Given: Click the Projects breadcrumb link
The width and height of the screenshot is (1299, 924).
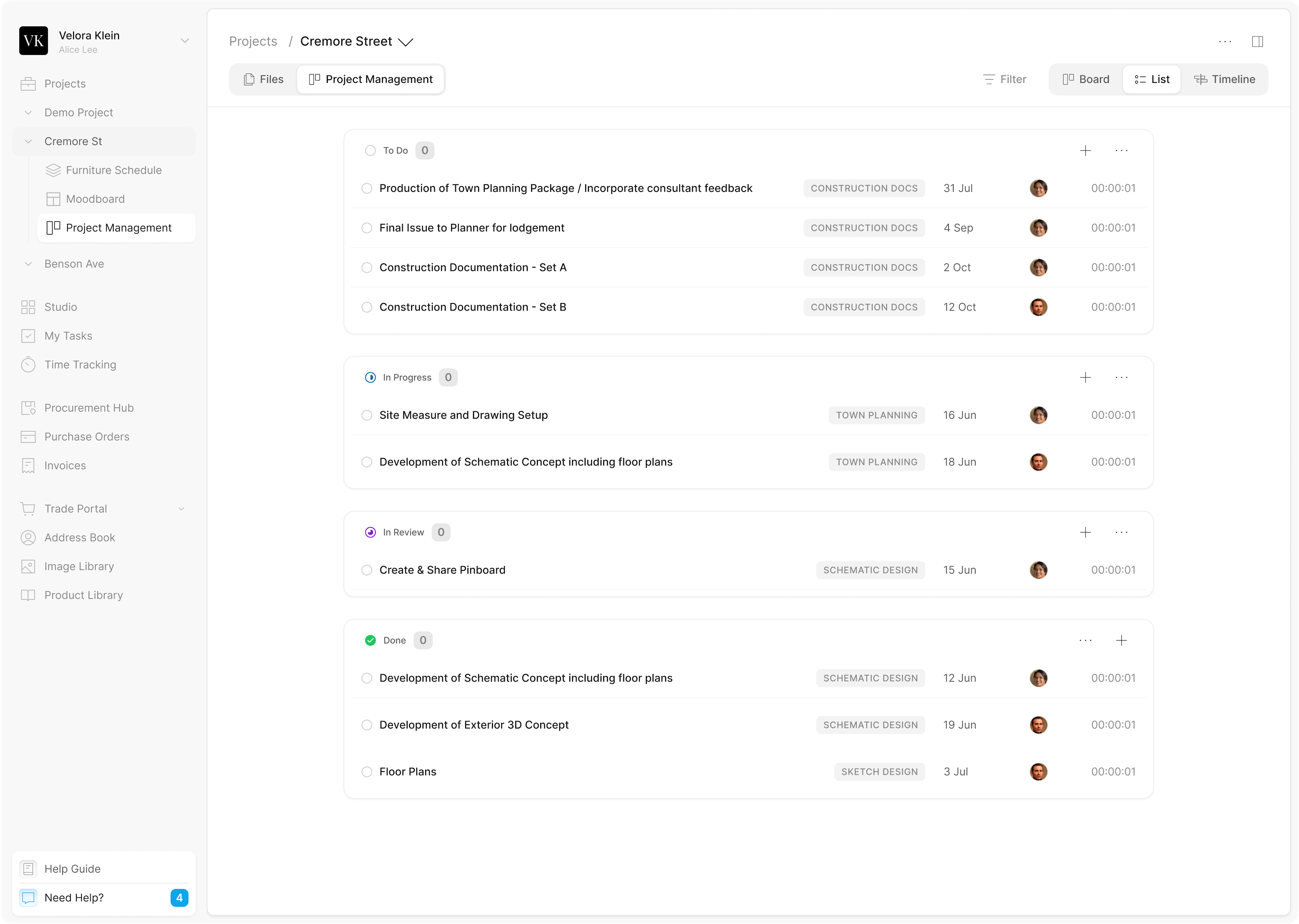Looking at the screenshot, I should (253, 41).
